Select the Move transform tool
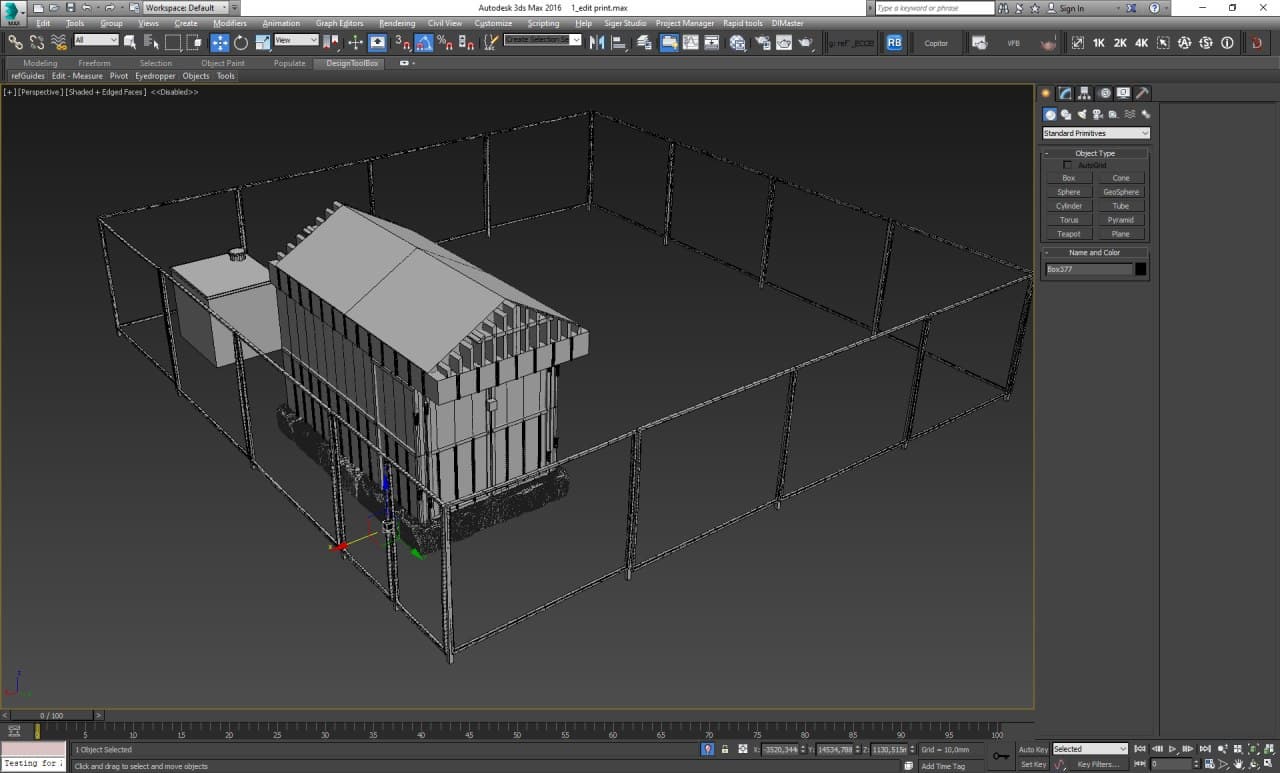 (220, 42)
